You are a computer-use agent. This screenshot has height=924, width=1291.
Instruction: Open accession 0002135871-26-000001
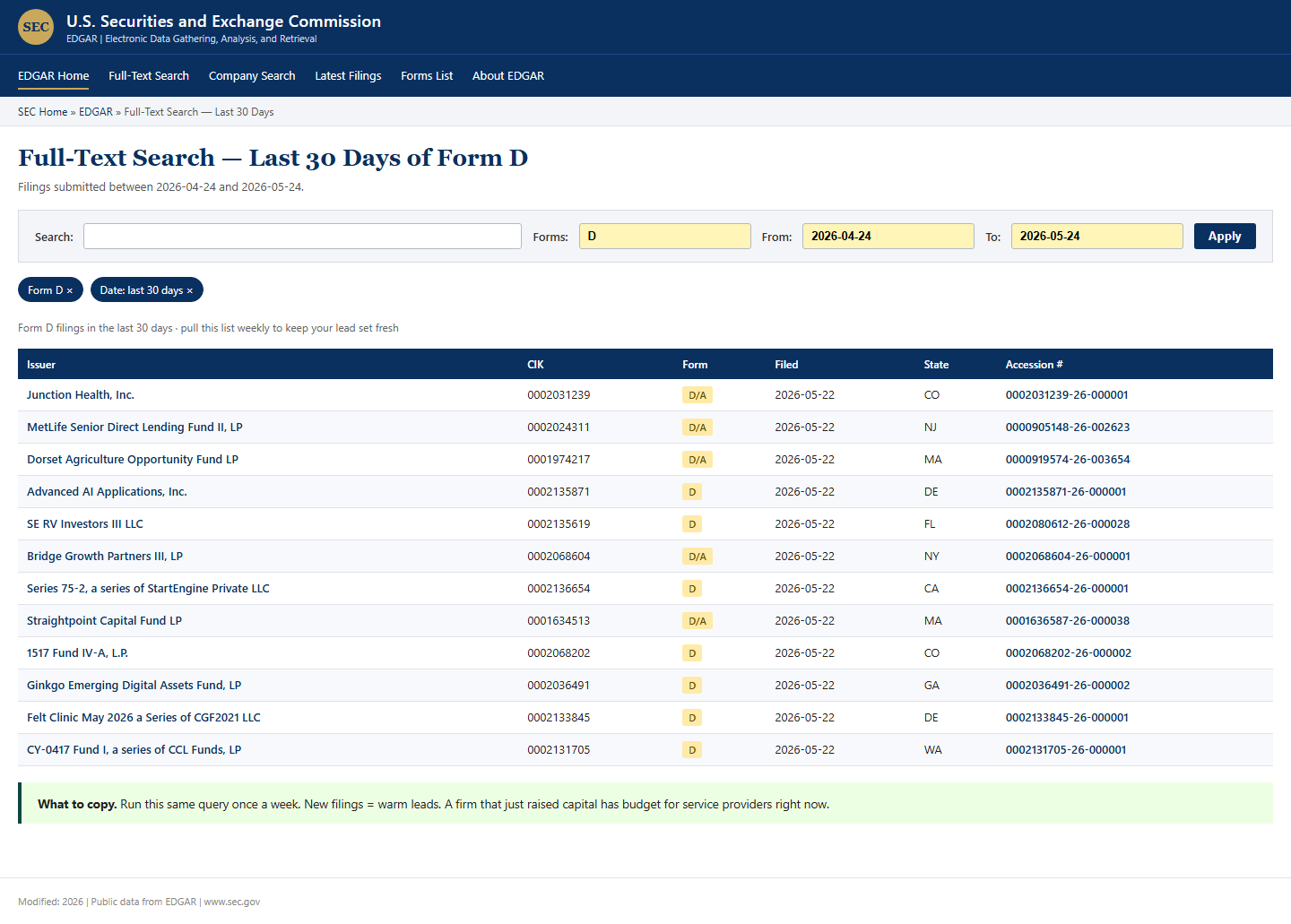pos(1066,492)
